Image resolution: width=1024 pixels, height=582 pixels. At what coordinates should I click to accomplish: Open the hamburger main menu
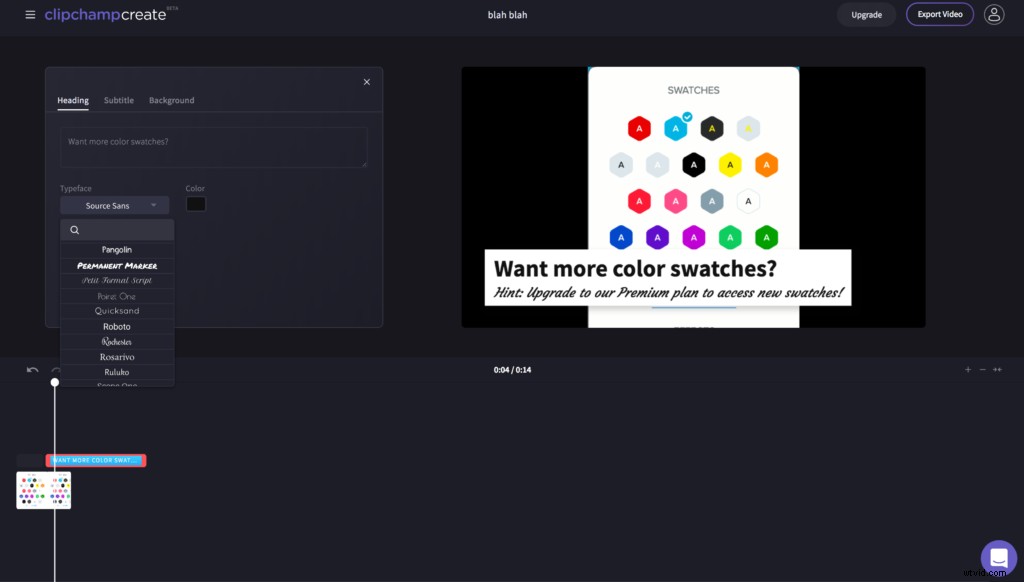coord(29,14)
